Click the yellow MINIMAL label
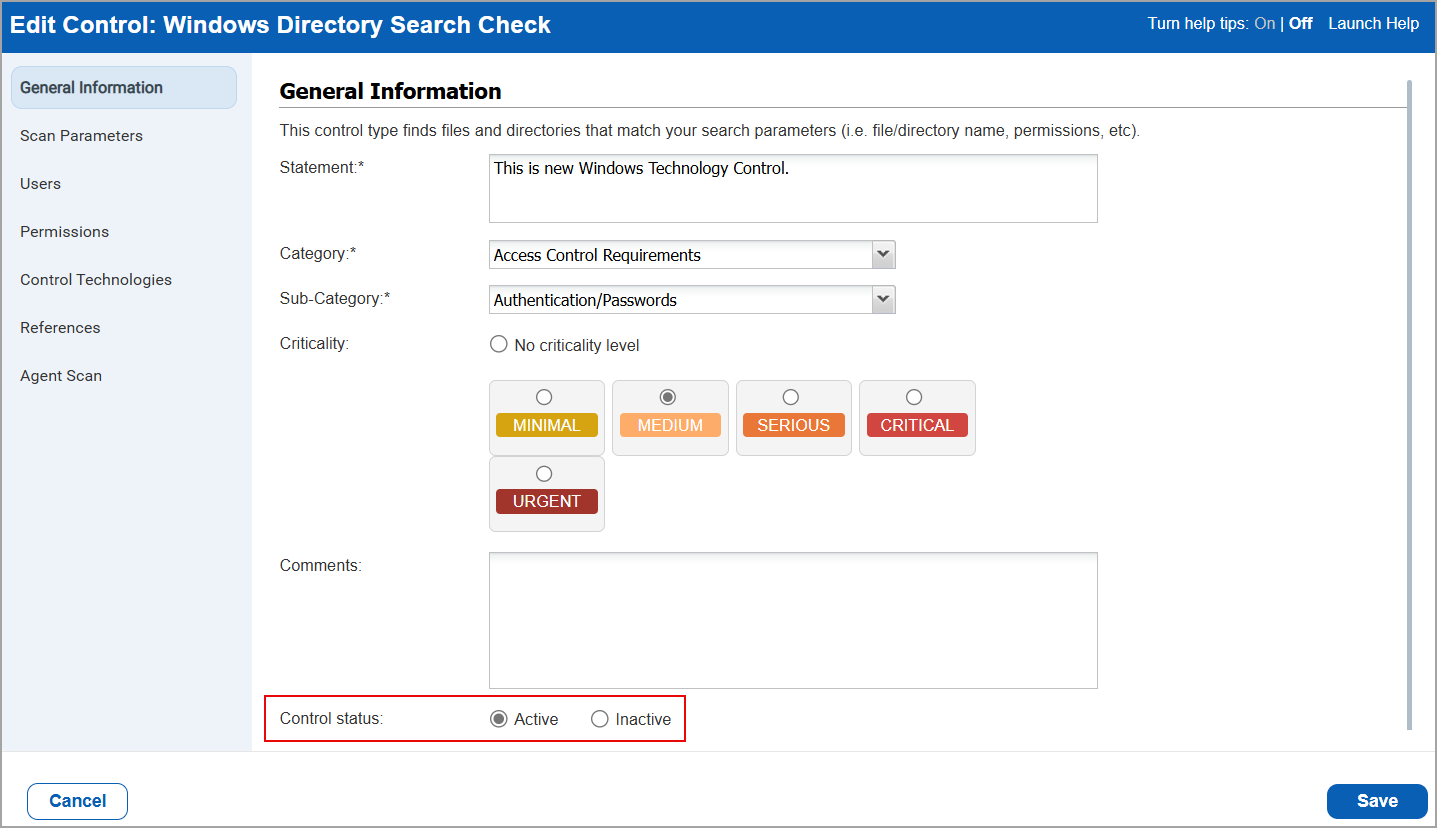Screen dimensions: 1437x828 [547, 425]
